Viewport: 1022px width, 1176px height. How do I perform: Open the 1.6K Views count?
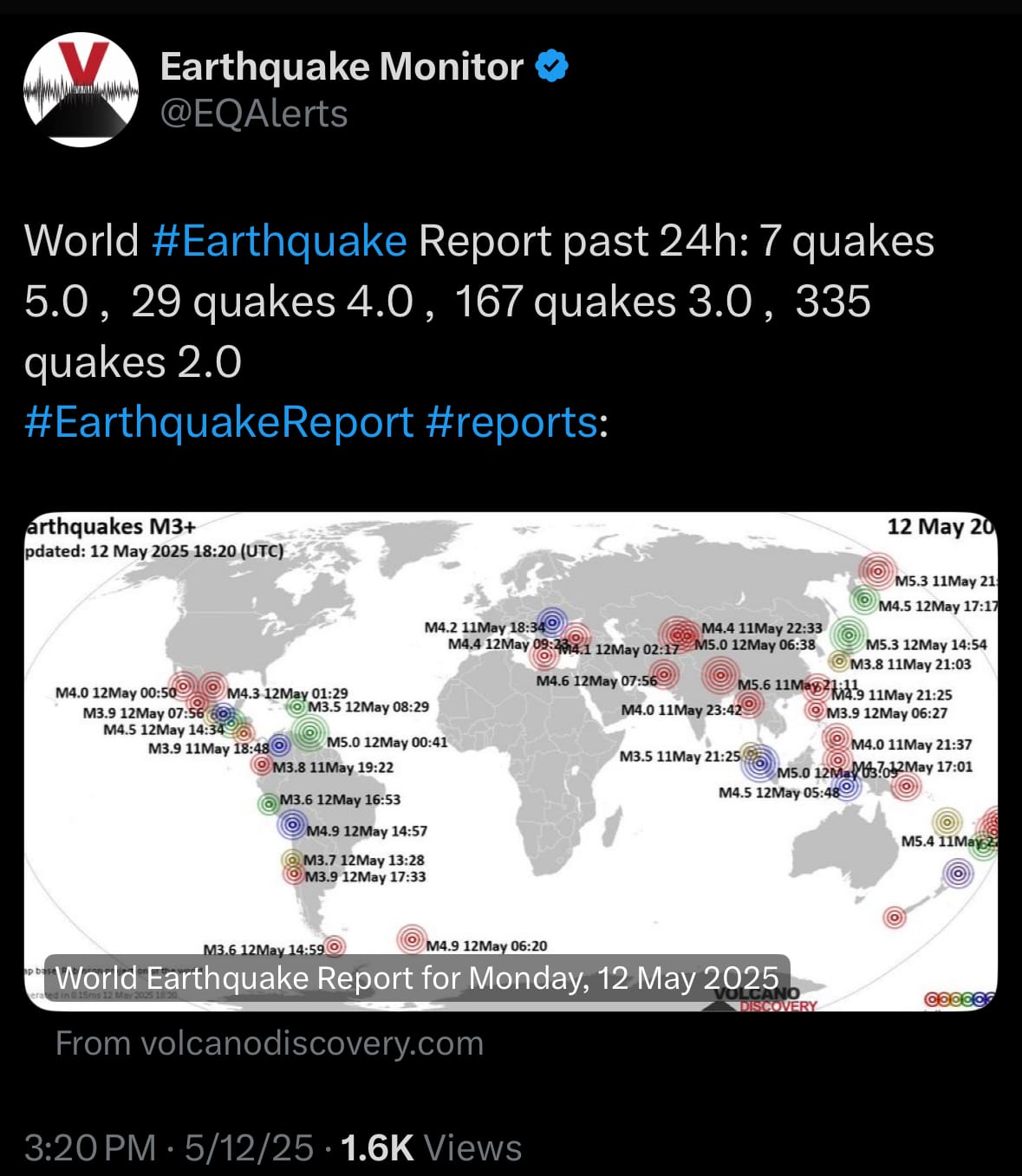431,1147
